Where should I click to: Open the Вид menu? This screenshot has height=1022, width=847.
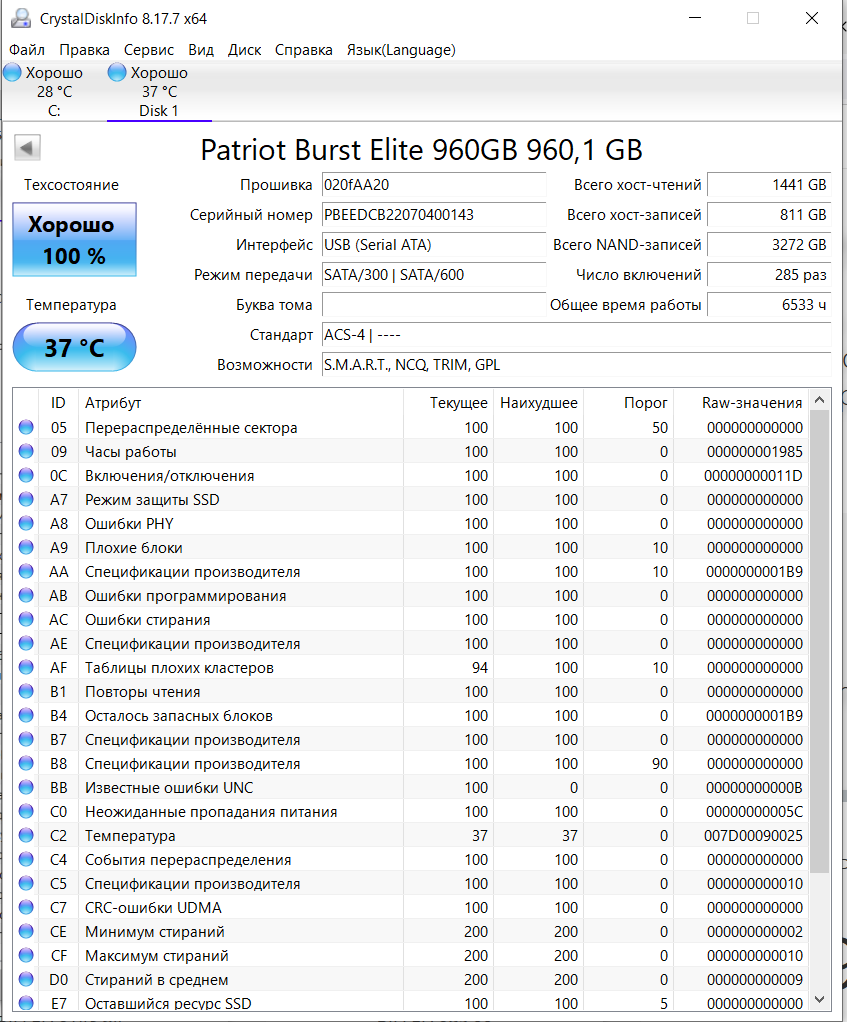(201, 50)
